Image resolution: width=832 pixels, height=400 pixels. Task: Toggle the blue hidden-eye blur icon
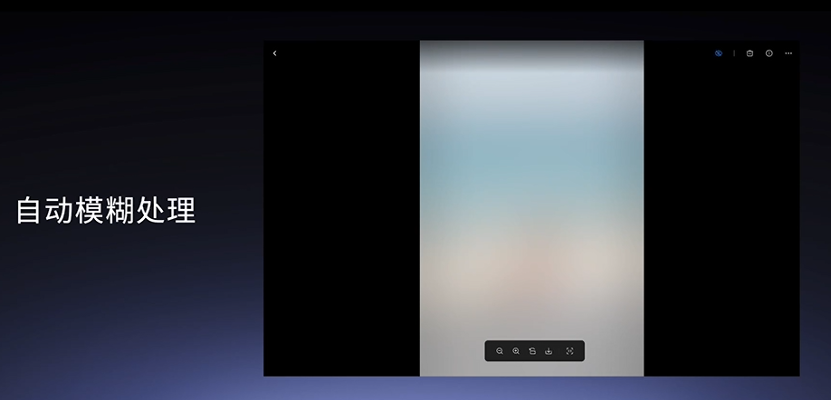pyautogui.click(x=718, y=53)
